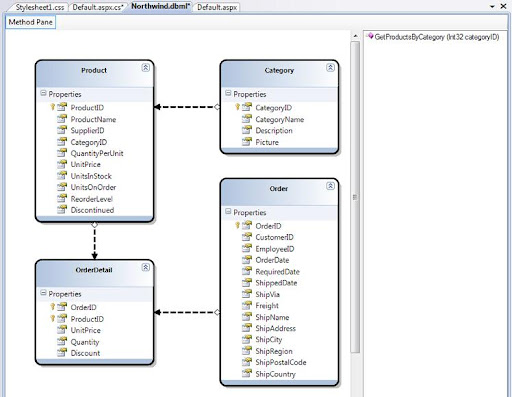The width and height of the screenshot is (512, 397).
Task: Click the CustomerID property icon
Action: (x=247, y=237)
